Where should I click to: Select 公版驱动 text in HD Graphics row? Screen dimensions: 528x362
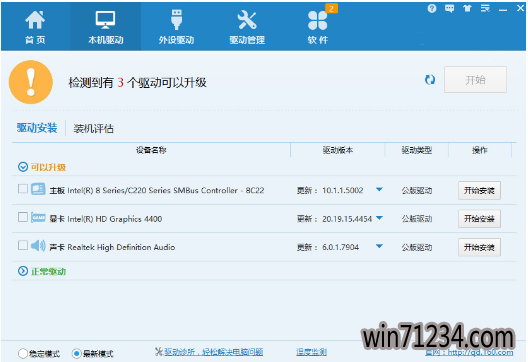pyautogui.click(x=417, y=219)
